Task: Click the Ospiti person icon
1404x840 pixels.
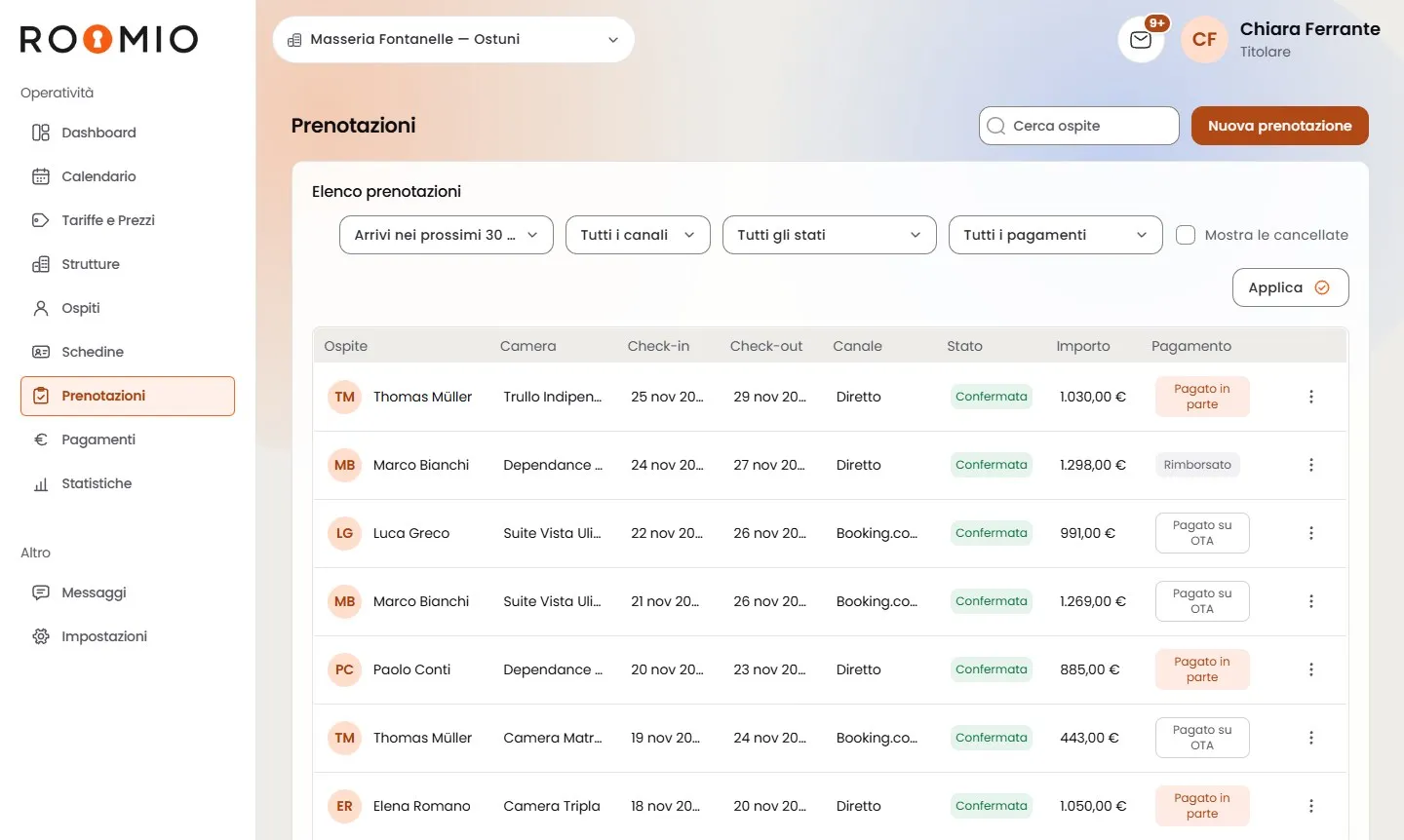Action: [x=41, y=308]
